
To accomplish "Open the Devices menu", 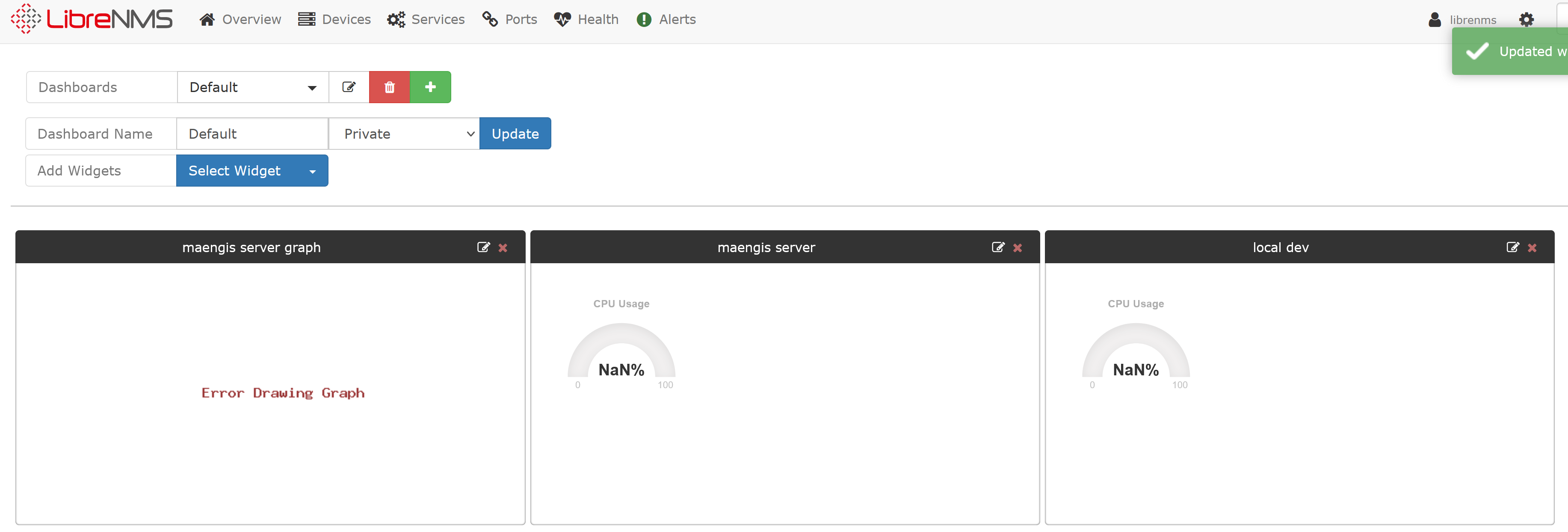I will point(334,20).
